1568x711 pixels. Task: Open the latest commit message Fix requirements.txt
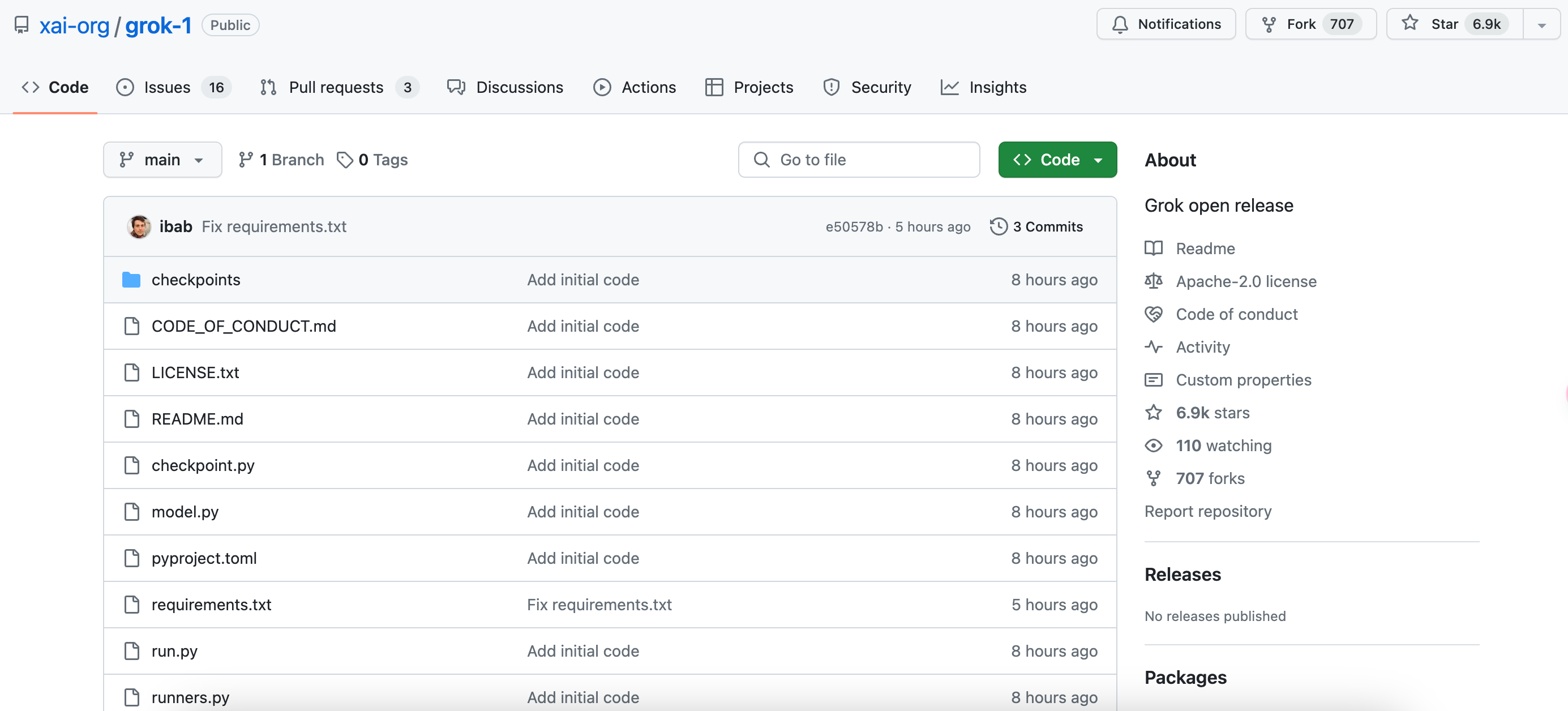coord(274,226)
